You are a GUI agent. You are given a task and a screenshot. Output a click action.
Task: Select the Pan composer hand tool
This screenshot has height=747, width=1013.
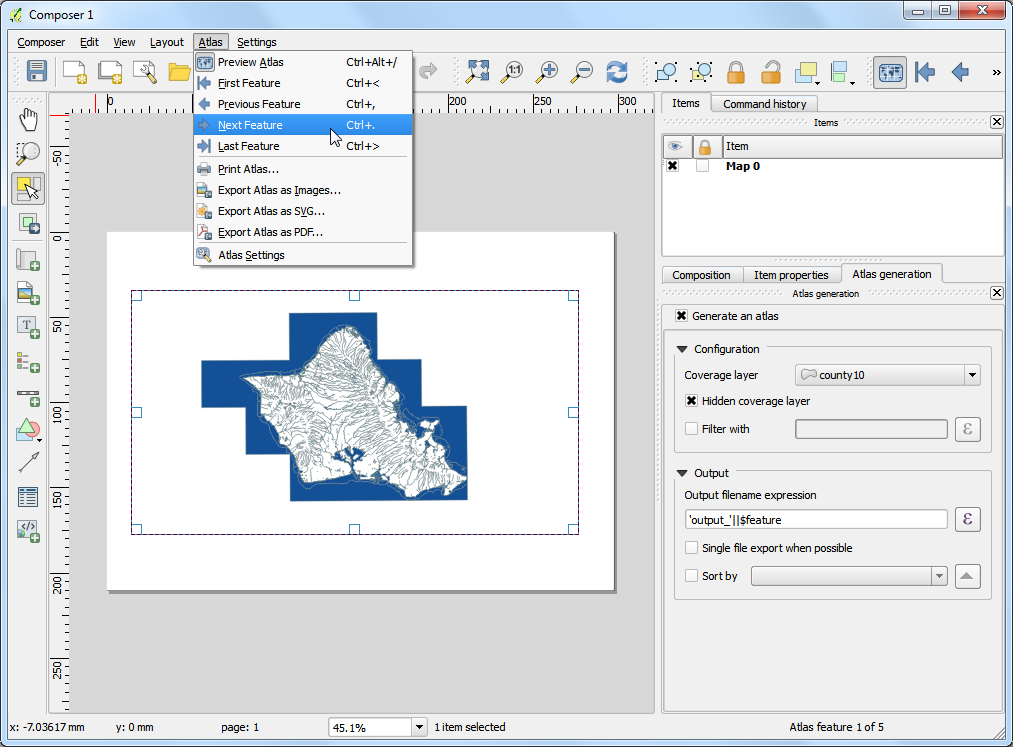point(28,120)
